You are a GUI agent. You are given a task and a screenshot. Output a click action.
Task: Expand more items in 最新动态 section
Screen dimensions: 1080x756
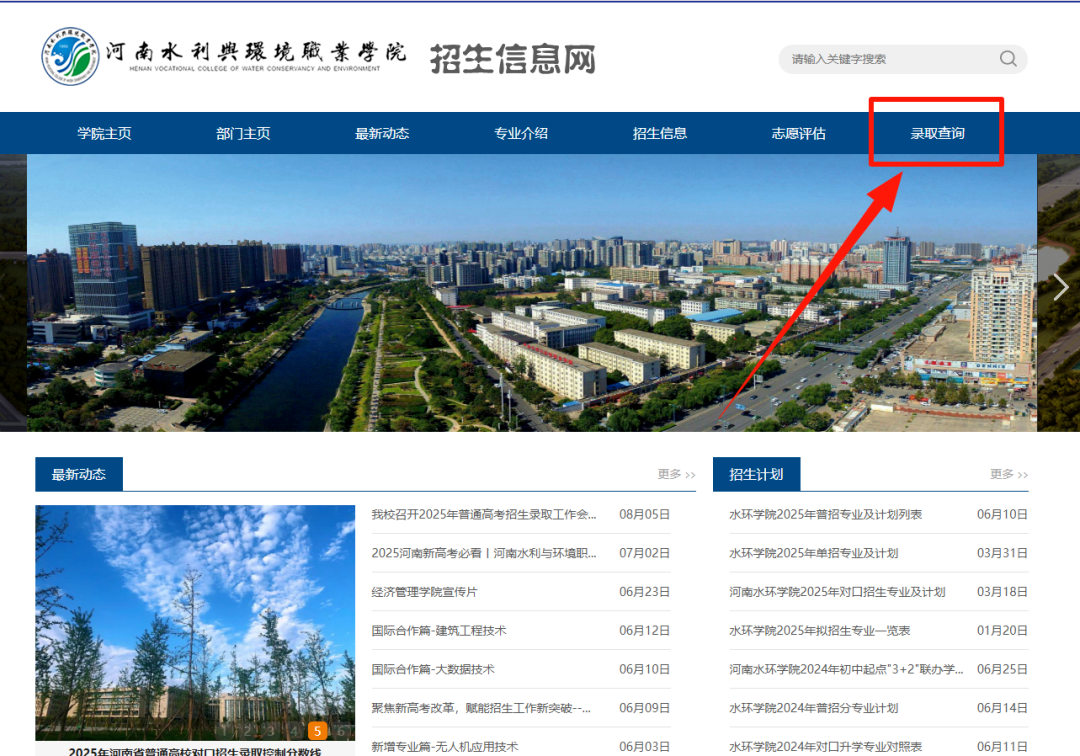tap(676, 474)
